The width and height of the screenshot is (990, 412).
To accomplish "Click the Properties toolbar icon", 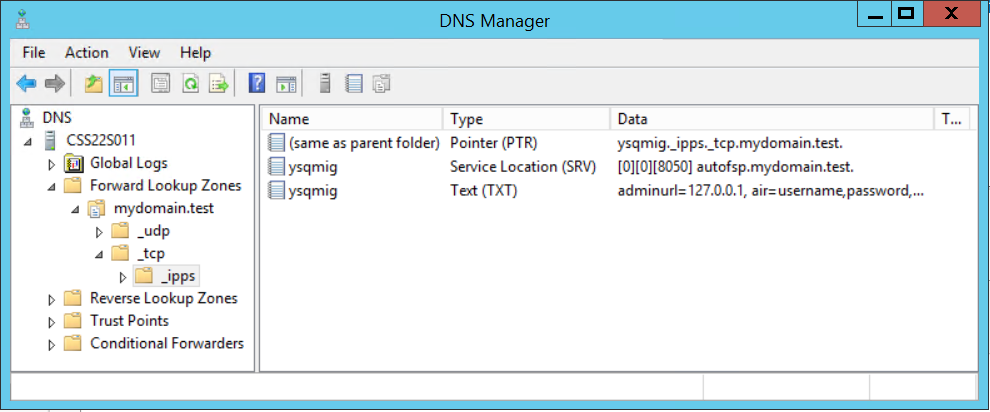I will tap(159, 84).
